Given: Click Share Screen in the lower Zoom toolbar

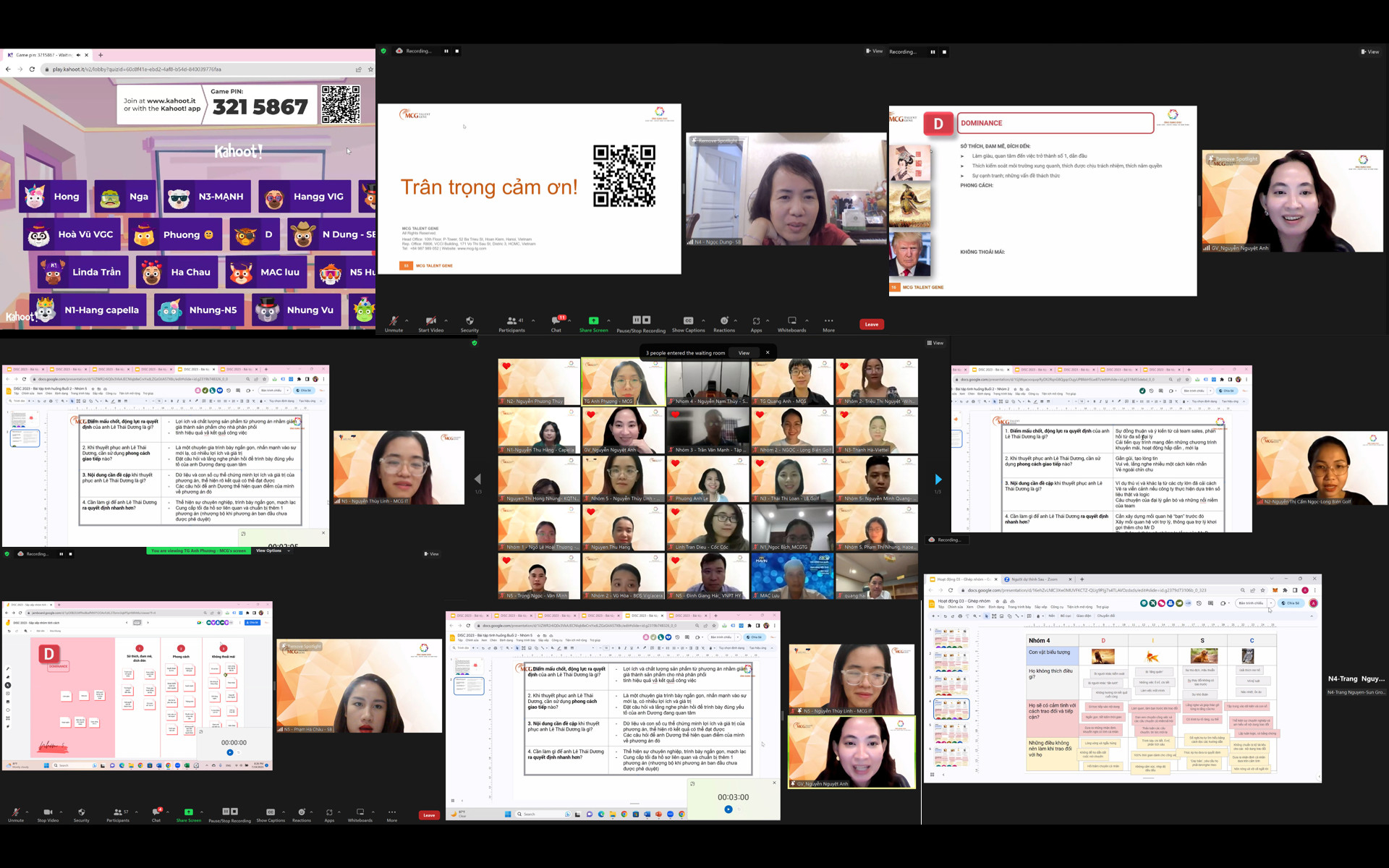Looking at the screenshot, I should tap(189, 814).
